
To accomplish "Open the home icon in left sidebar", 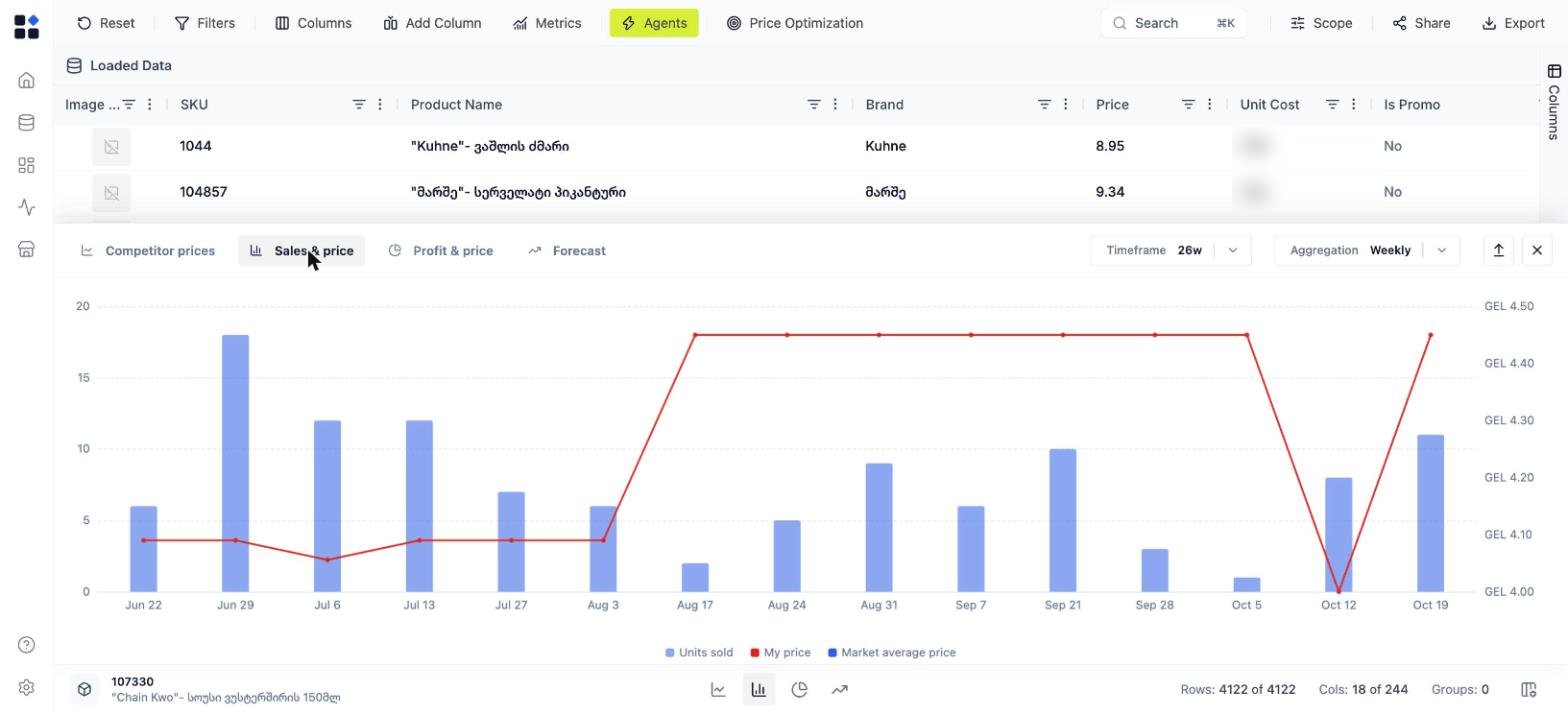I will click(x=27, y=80).
